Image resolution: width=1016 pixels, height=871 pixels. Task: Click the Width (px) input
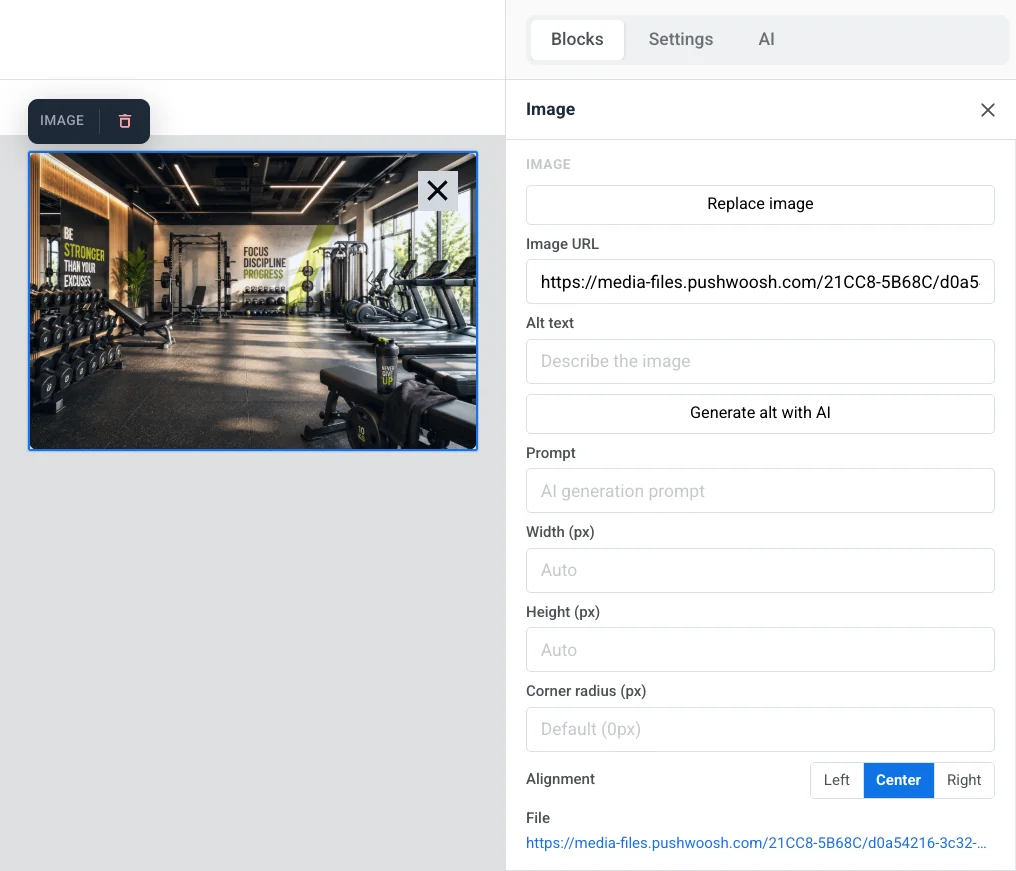pos(760,570)
